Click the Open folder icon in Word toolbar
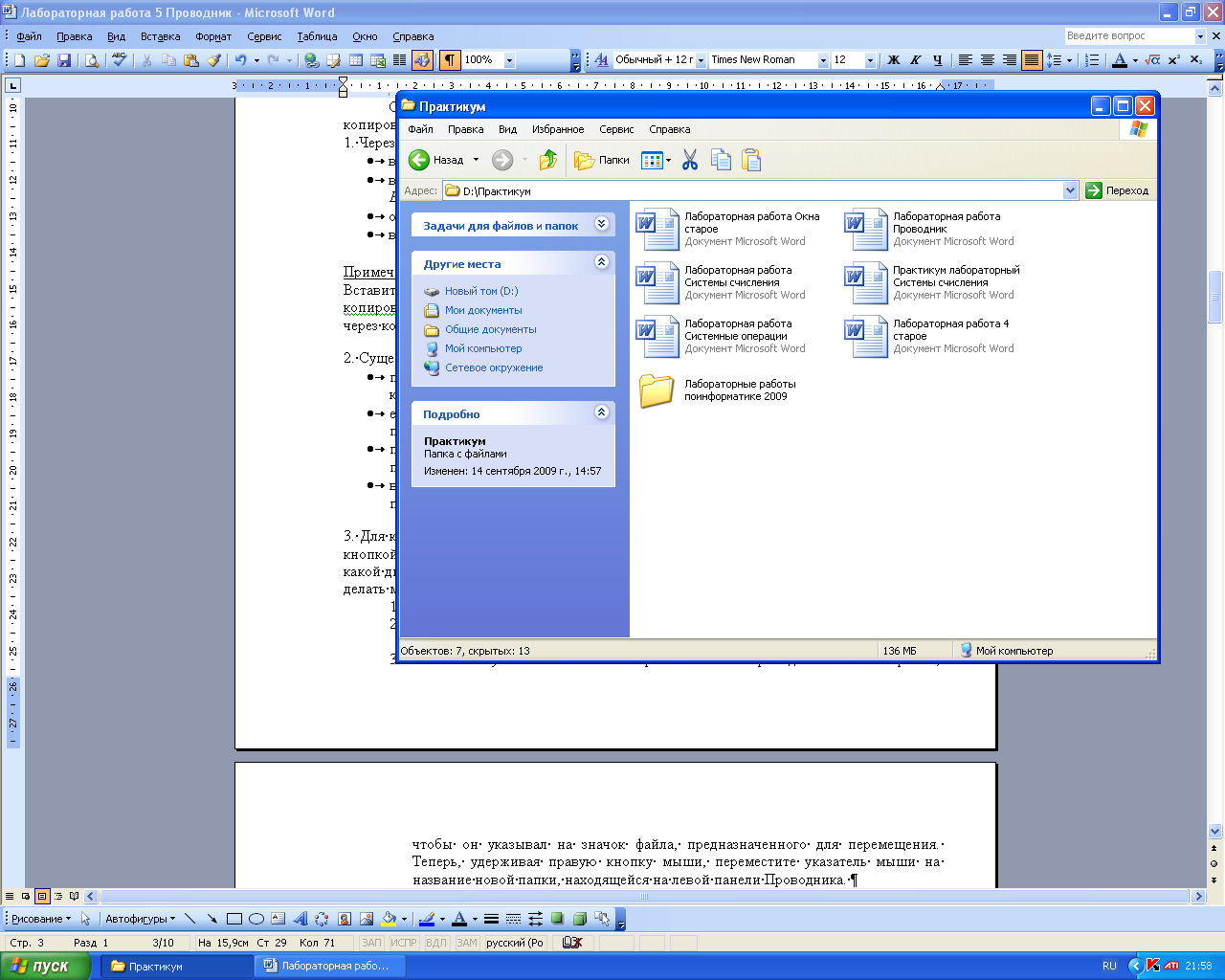This screenshot has width=1225, height=980. [41, 60]
